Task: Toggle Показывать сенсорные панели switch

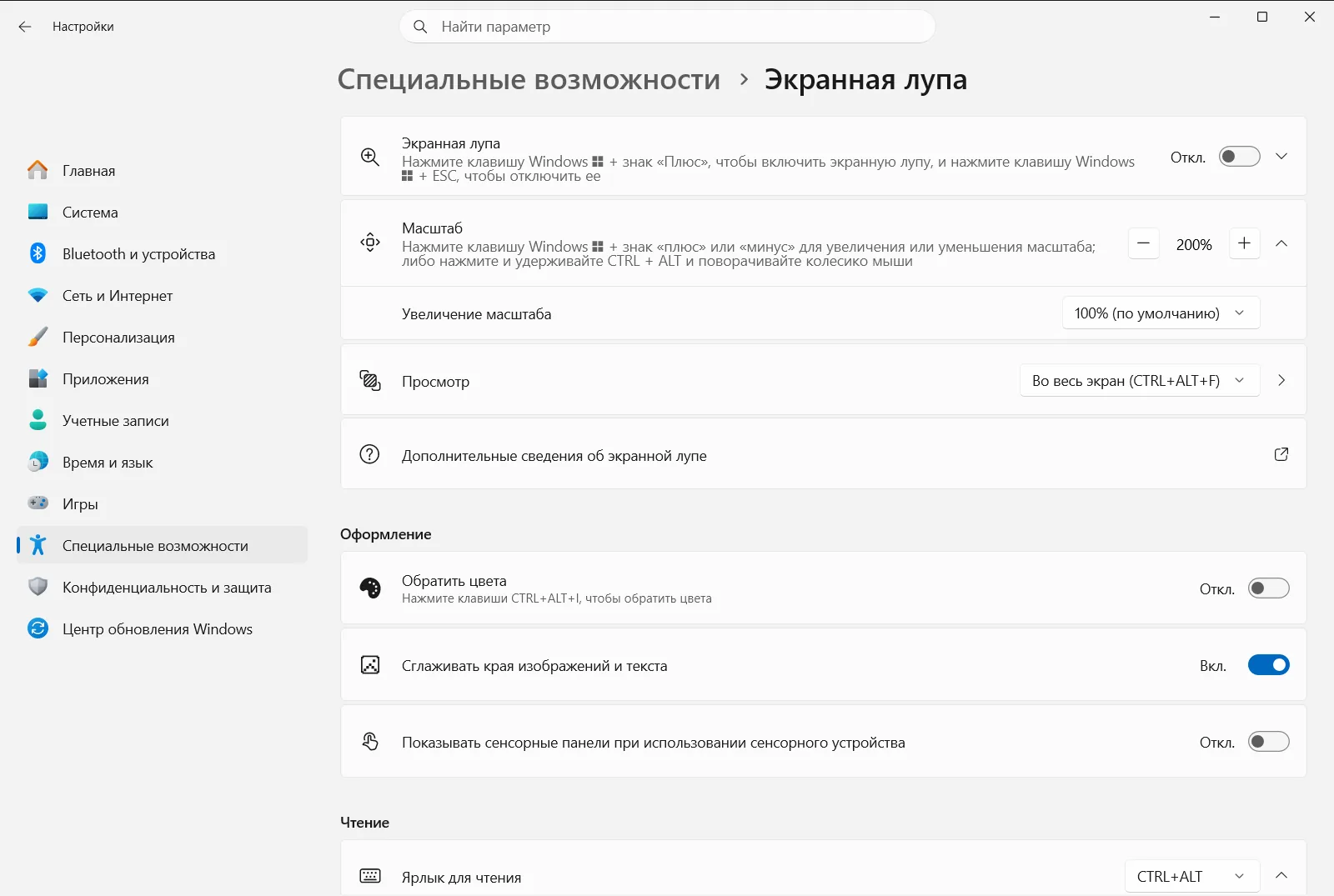Action: click(x=1269, y=742)
